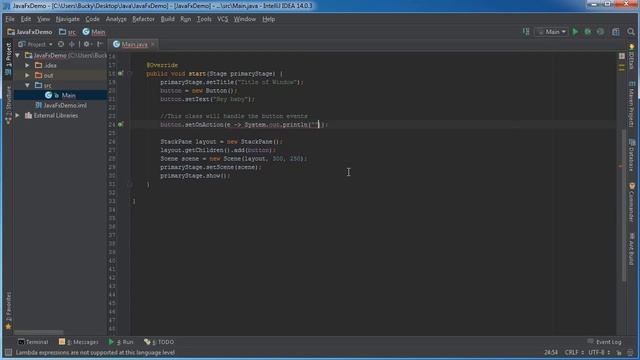Open the TODO tool window button
Viewport: 640px width, 360px height.
tap(159, 342)
